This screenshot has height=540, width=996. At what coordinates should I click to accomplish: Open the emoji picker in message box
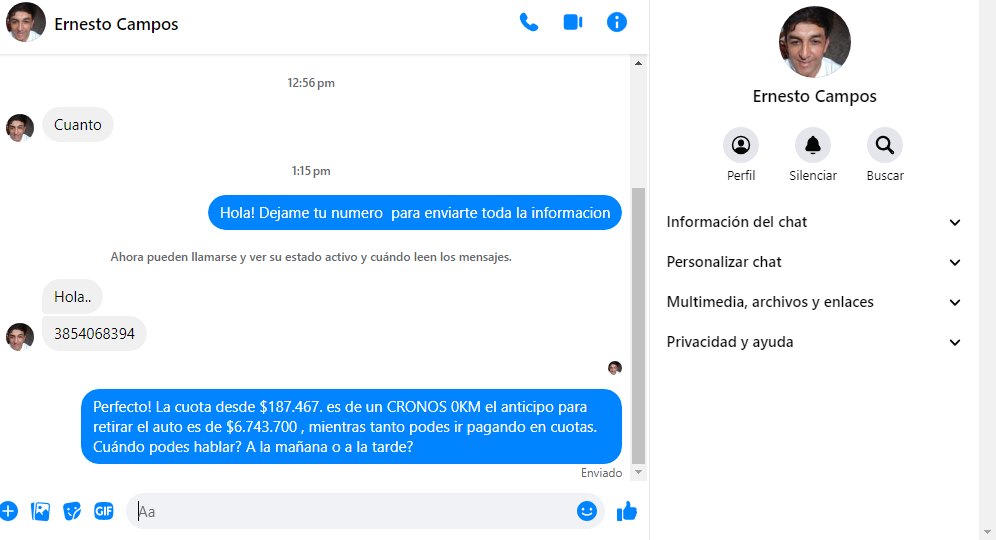point(587,511)
